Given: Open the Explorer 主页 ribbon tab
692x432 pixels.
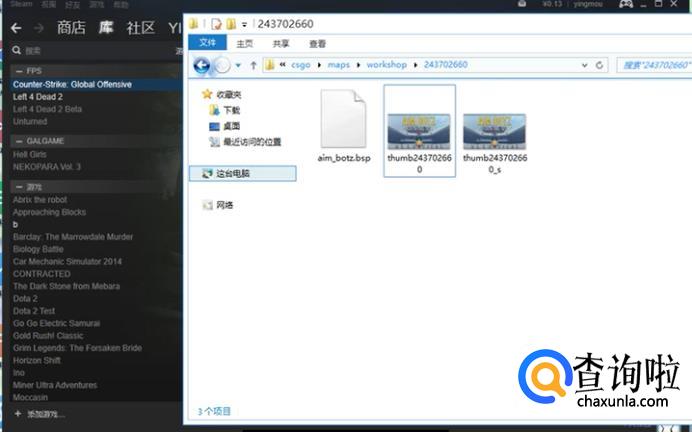Looking at the screenshot, I should (x=244, y=44).
